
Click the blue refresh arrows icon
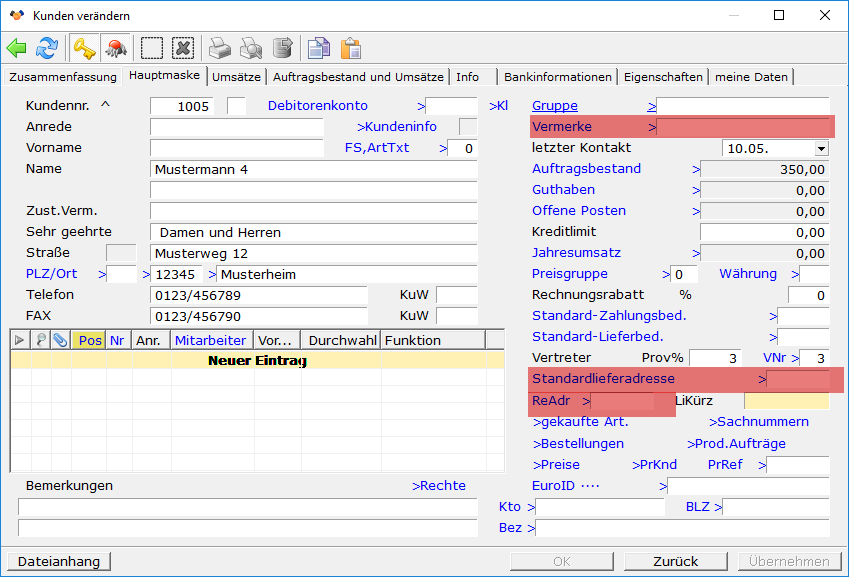click(47, 48)
